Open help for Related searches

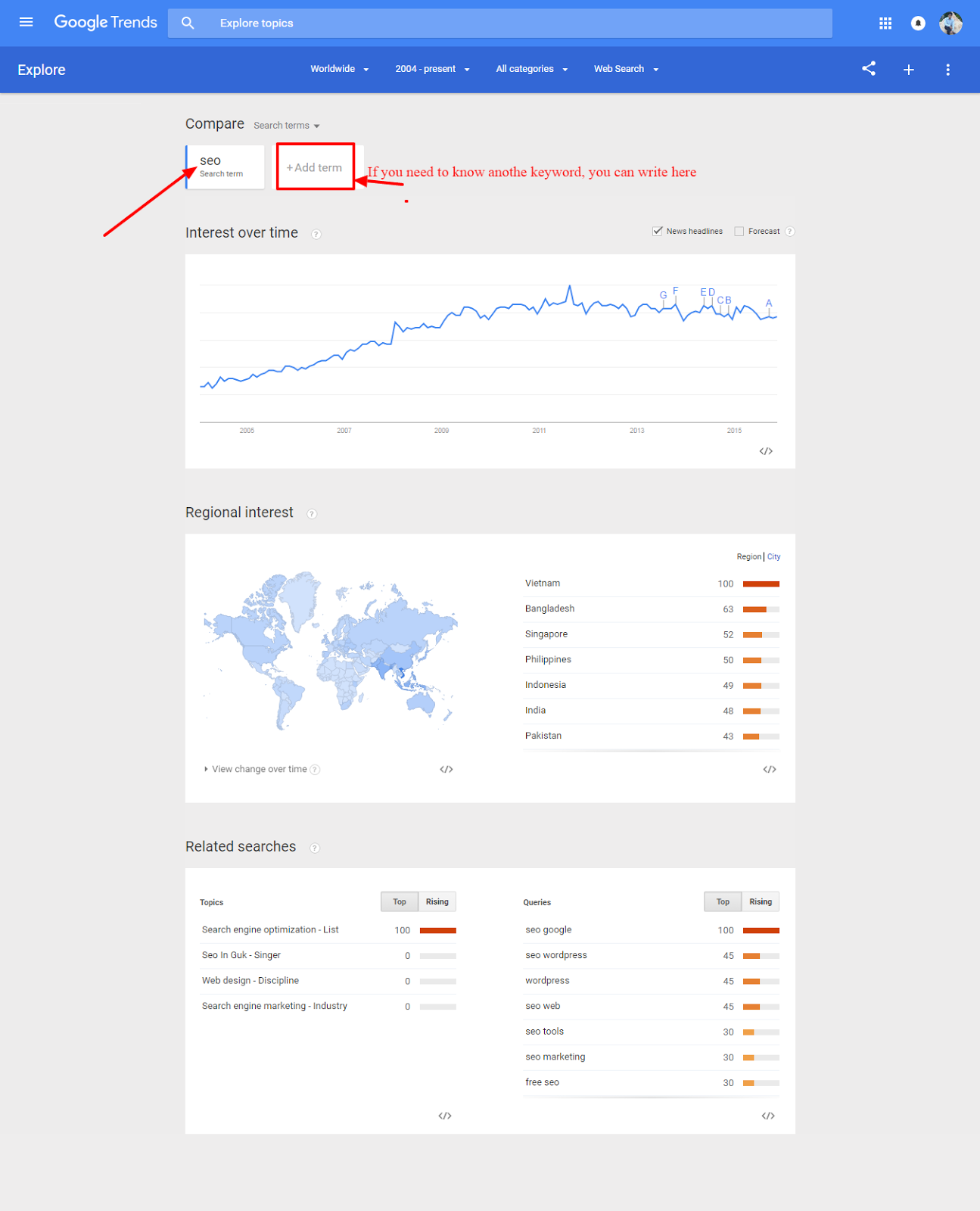315,848
